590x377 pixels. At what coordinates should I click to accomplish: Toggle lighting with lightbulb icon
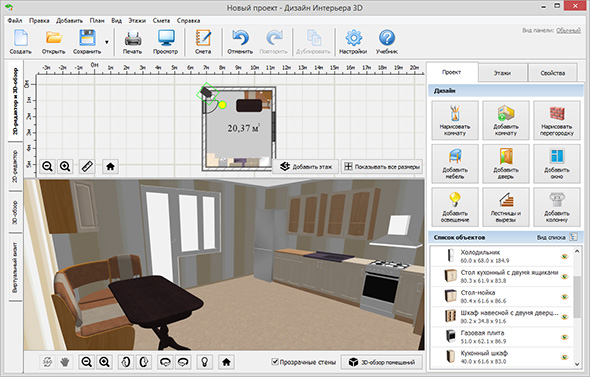click(x=204, y=362)
